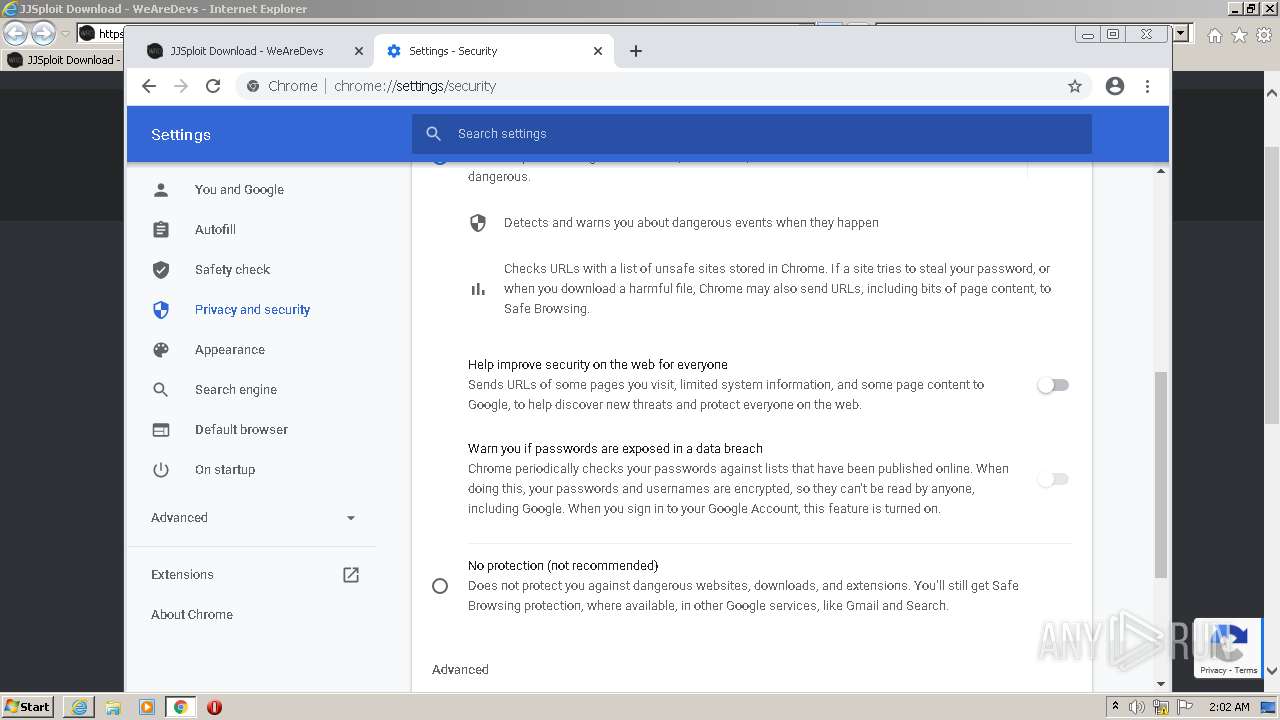Click the clipboard icon beside Autofill
1280x720 pixels.
(161, 230)
